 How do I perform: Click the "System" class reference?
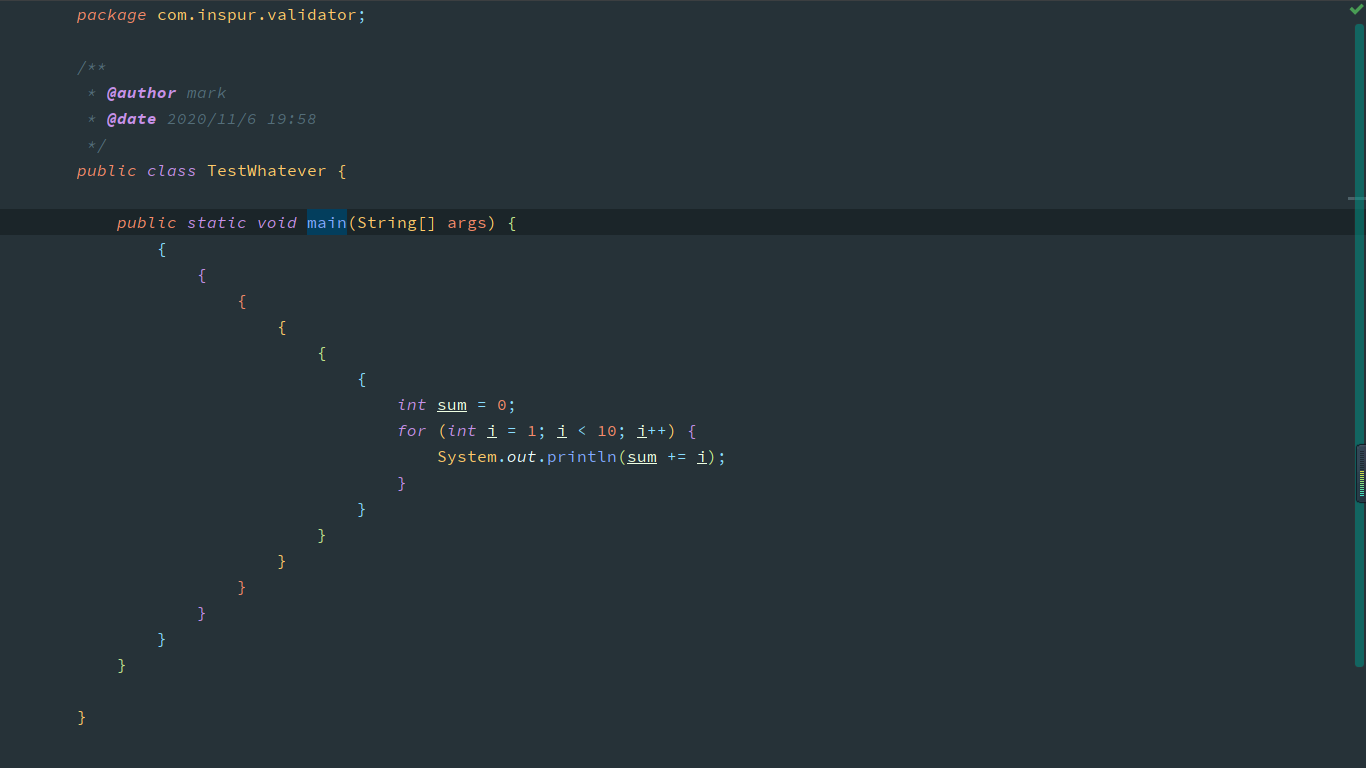467,457
